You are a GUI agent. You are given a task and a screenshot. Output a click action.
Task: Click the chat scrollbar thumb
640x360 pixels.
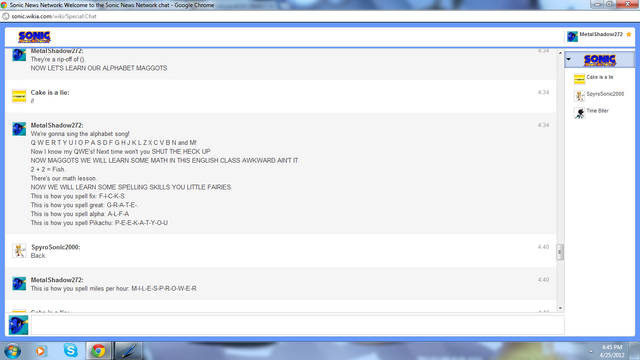pyautogui.click(x=560, y=252)
